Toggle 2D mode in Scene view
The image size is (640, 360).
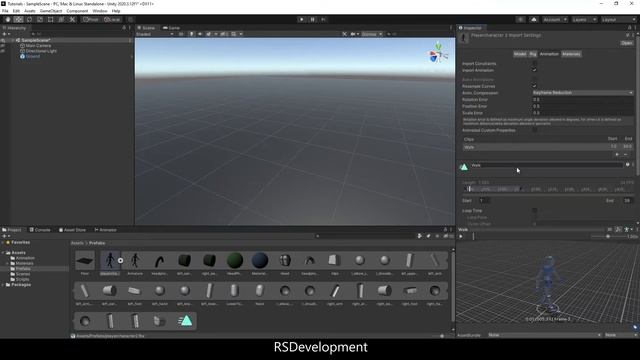(181, 34)
